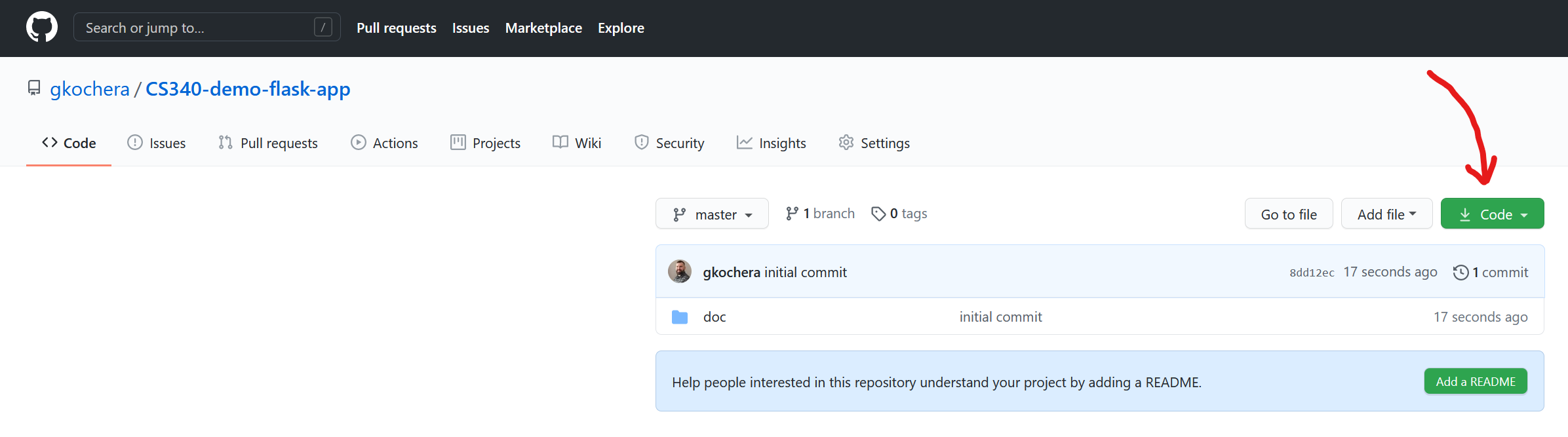This screenshot has width=1568, height=437.
Task: Open the master branch dropdown
Action: 712,214
